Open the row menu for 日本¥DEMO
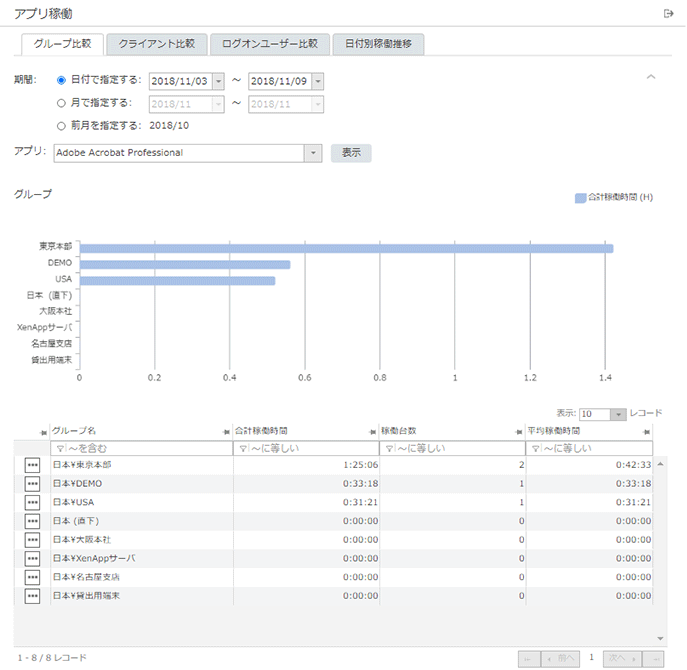The height and width of the screenshot is (670, 687). 32,484
